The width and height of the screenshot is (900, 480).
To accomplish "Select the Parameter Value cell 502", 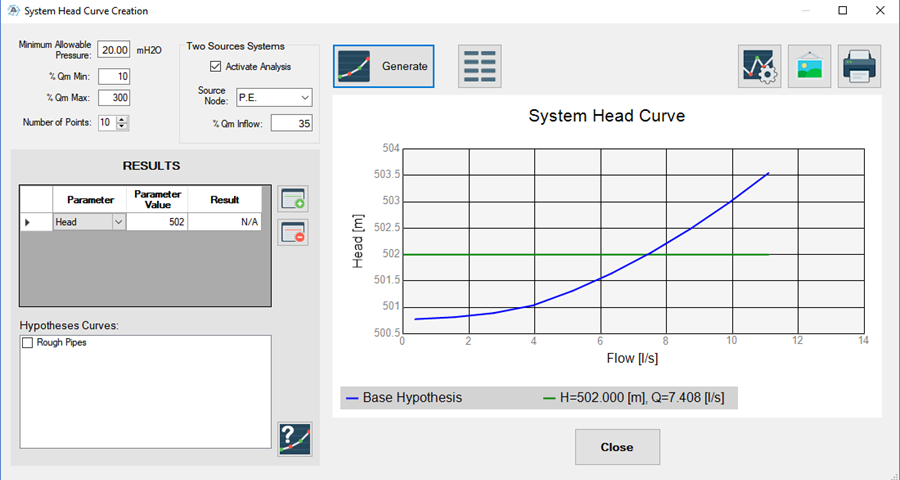I will coord(157,222).
